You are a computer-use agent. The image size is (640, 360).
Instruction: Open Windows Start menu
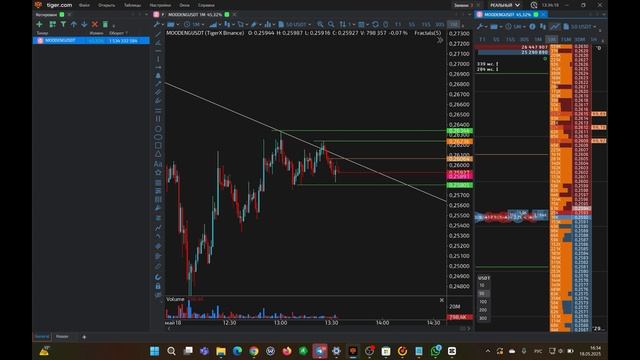pos(155,351)
